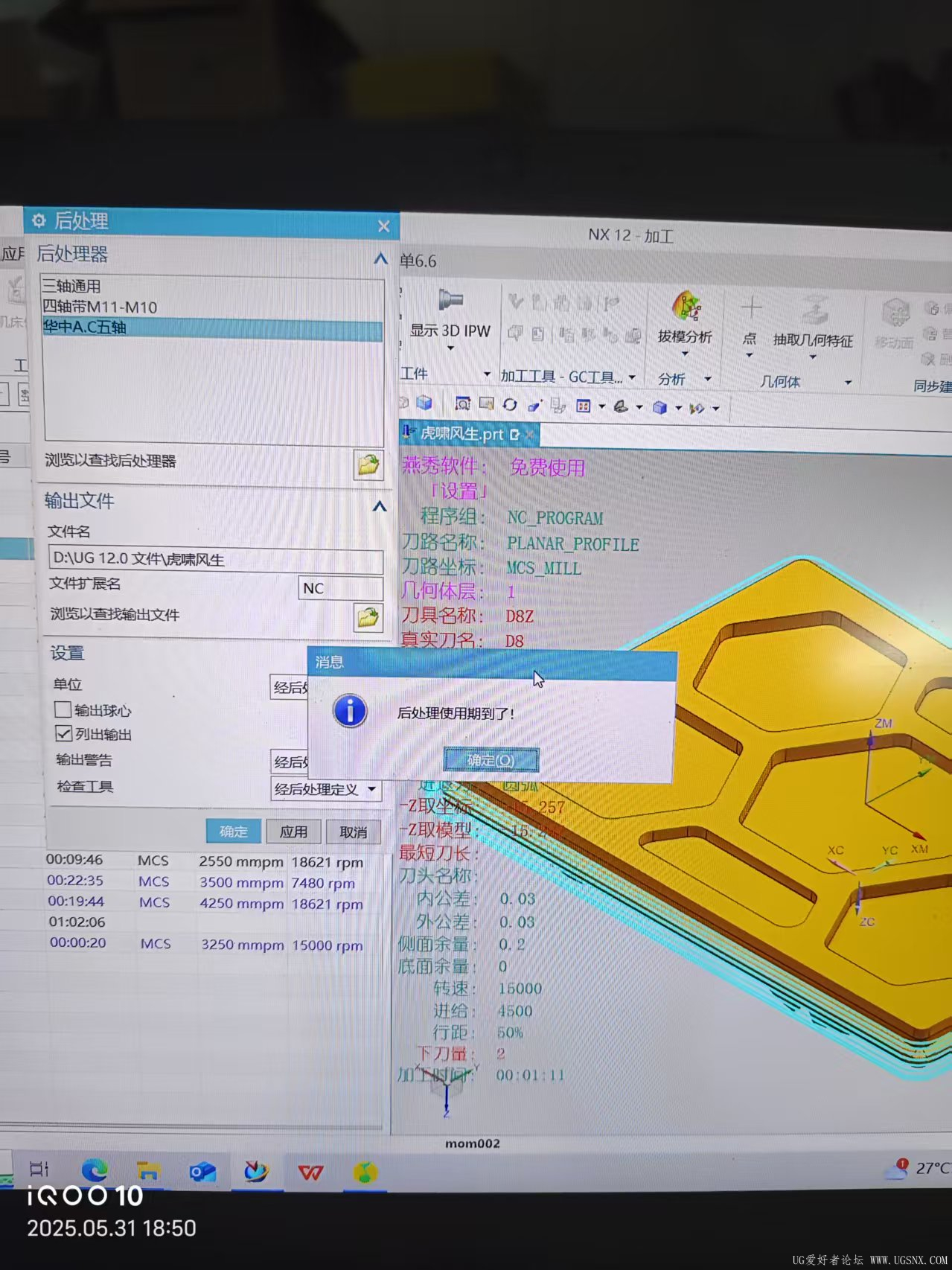Click the blue 确定 button in 后处理 dialog
This screenshot has width=952, height=1270.
(233, 831)
